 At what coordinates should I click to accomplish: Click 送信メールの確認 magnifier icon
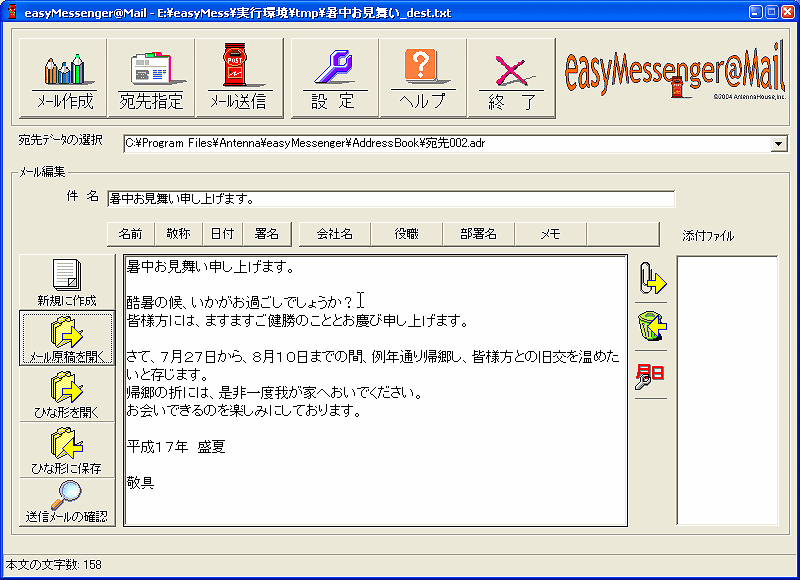67,502
